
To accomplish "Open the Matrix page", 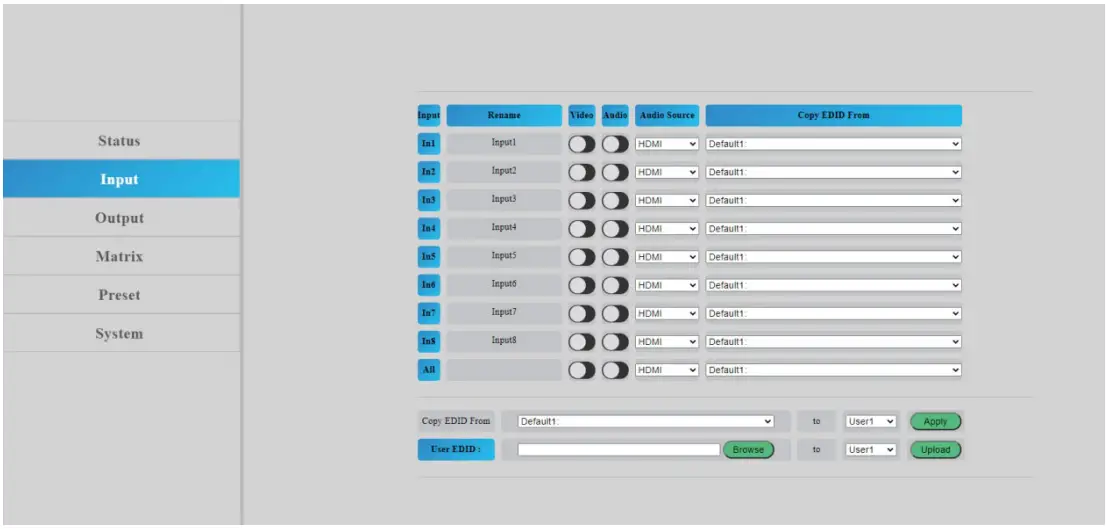I will 120,256.
